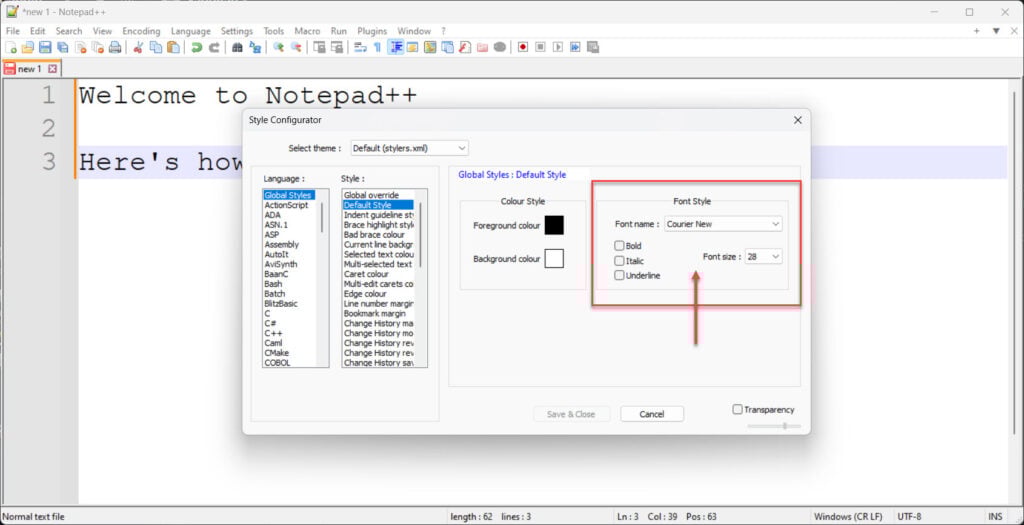
Task: Open the Font size dropdown
Action: tap(763, 257)
